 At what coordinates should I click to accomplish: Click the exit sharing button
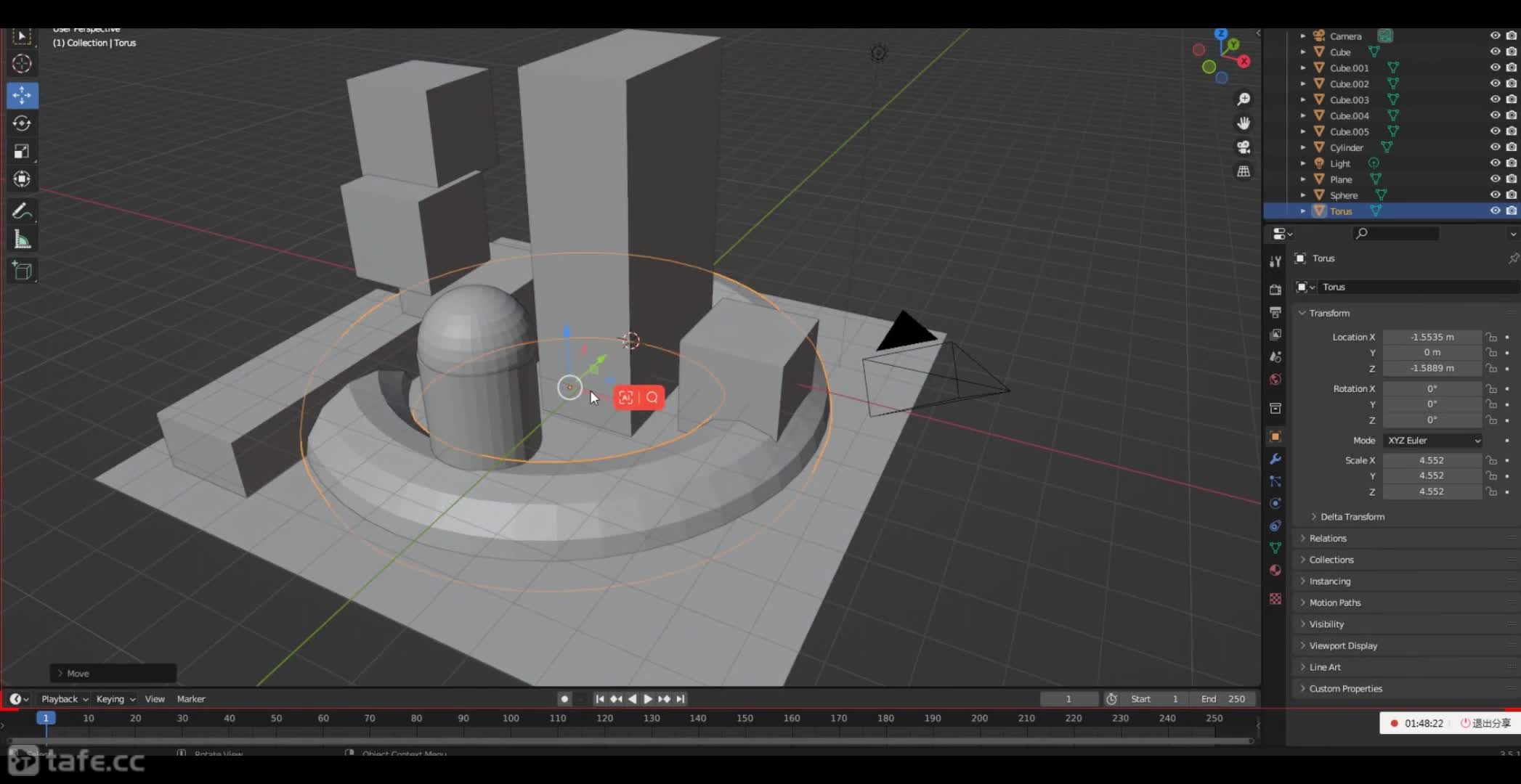tap(1486, 723)
